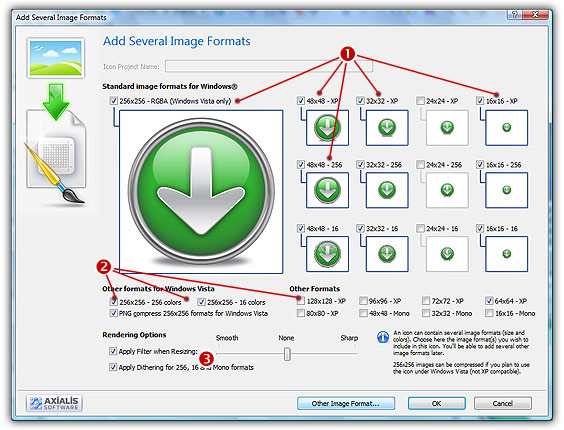The height and width of the screenshot is (430, 564).
Task: Open the Other Image Format dialog
Action: [346, 403]
